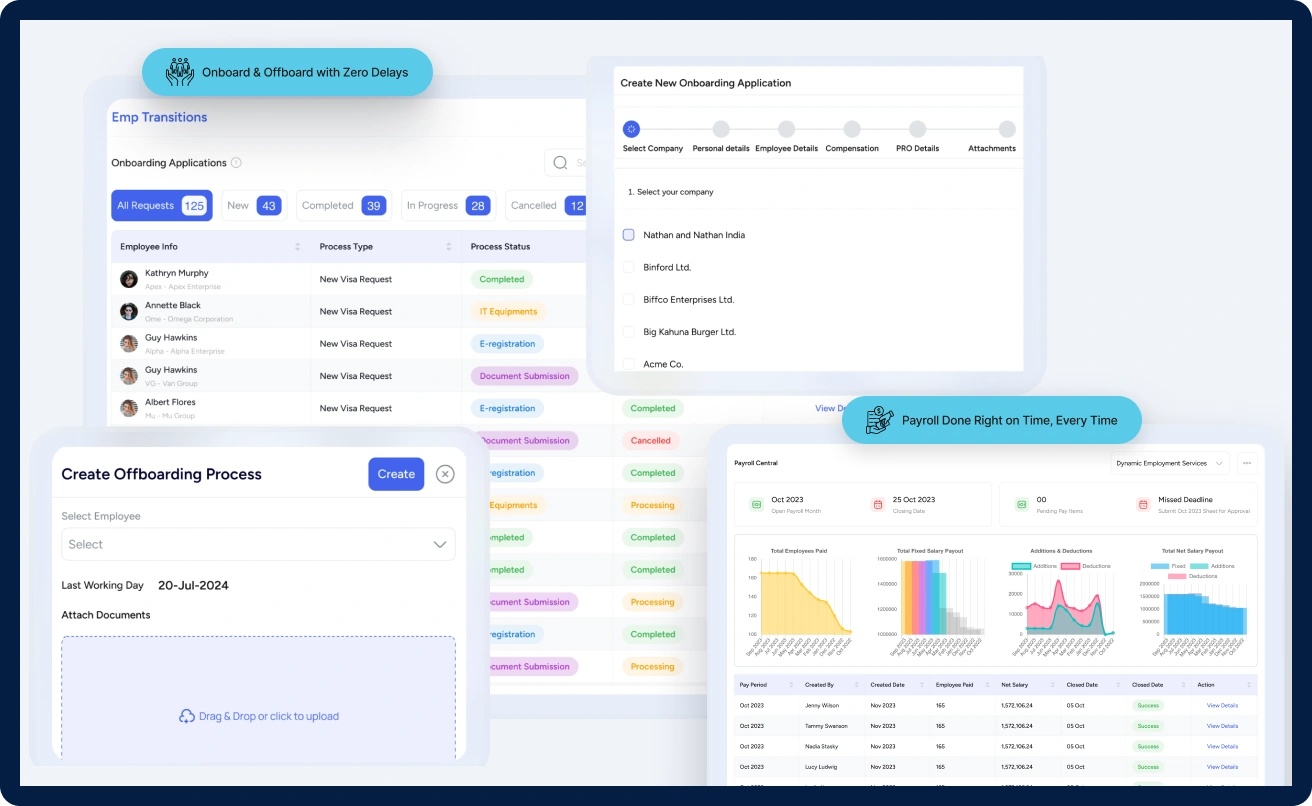Click the calendar icon next to 25 Oct 2023

(878, 505)
